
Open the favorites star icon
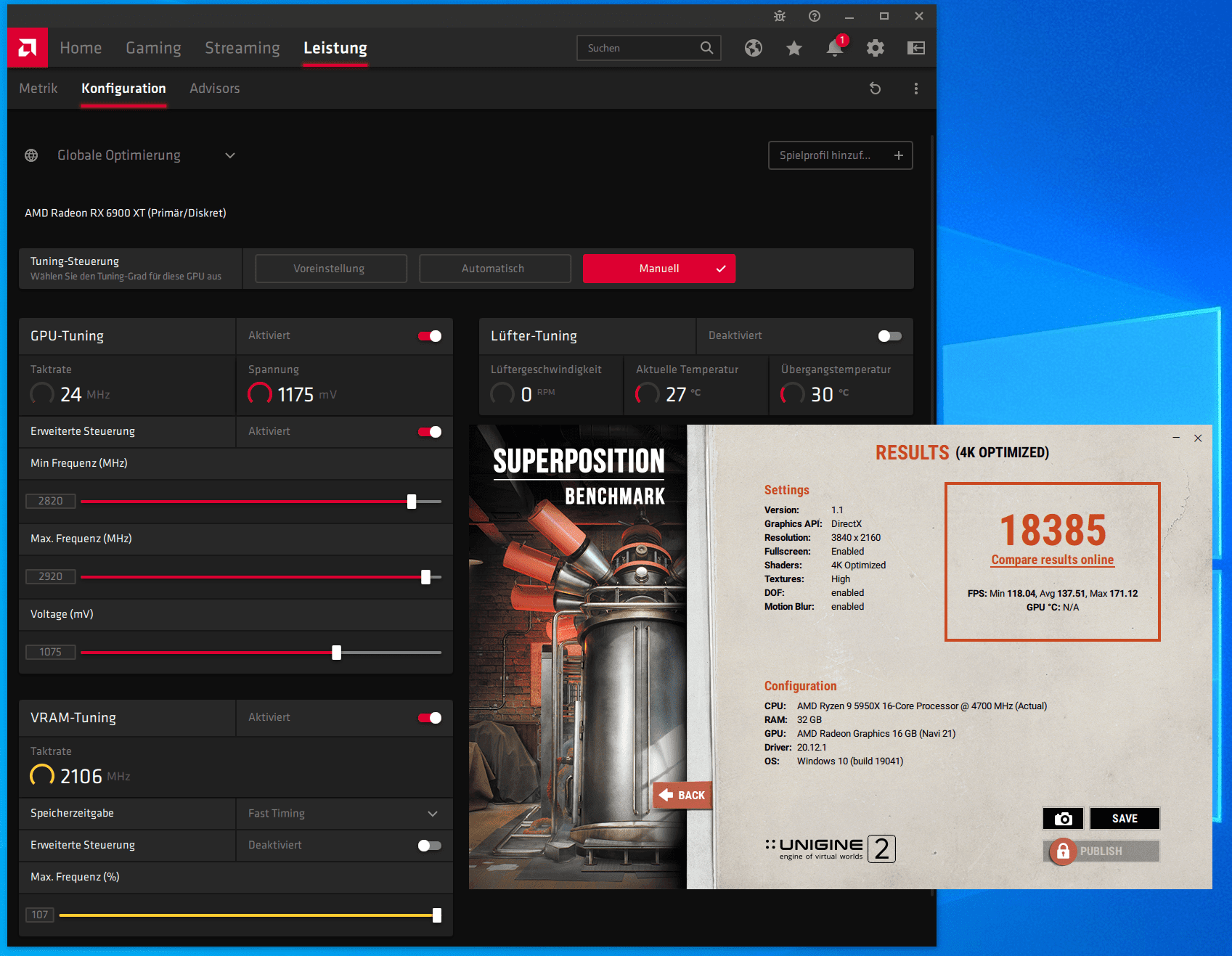pos(794,48)
